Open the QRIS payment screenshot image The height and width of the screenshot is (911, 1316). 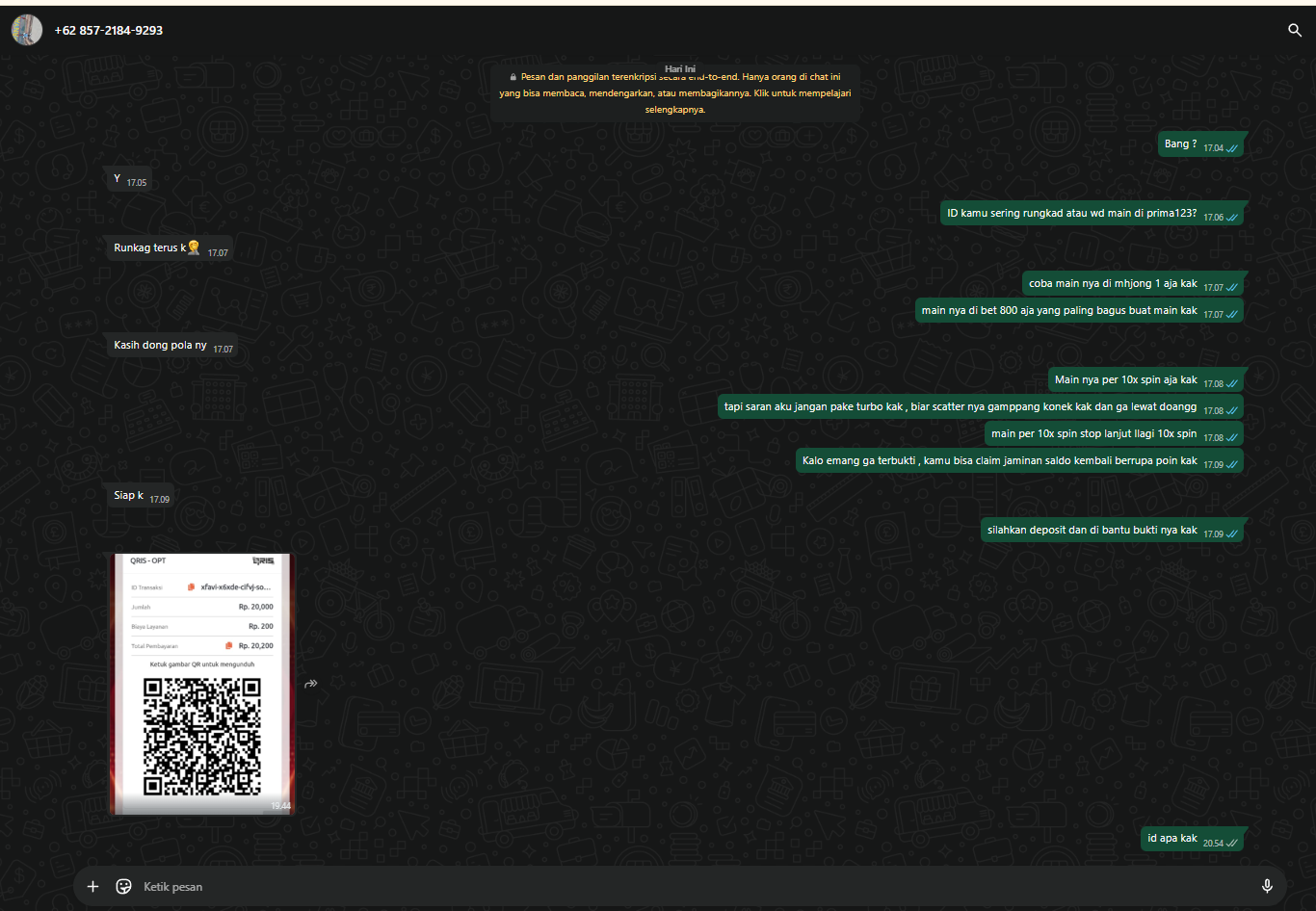202,684
